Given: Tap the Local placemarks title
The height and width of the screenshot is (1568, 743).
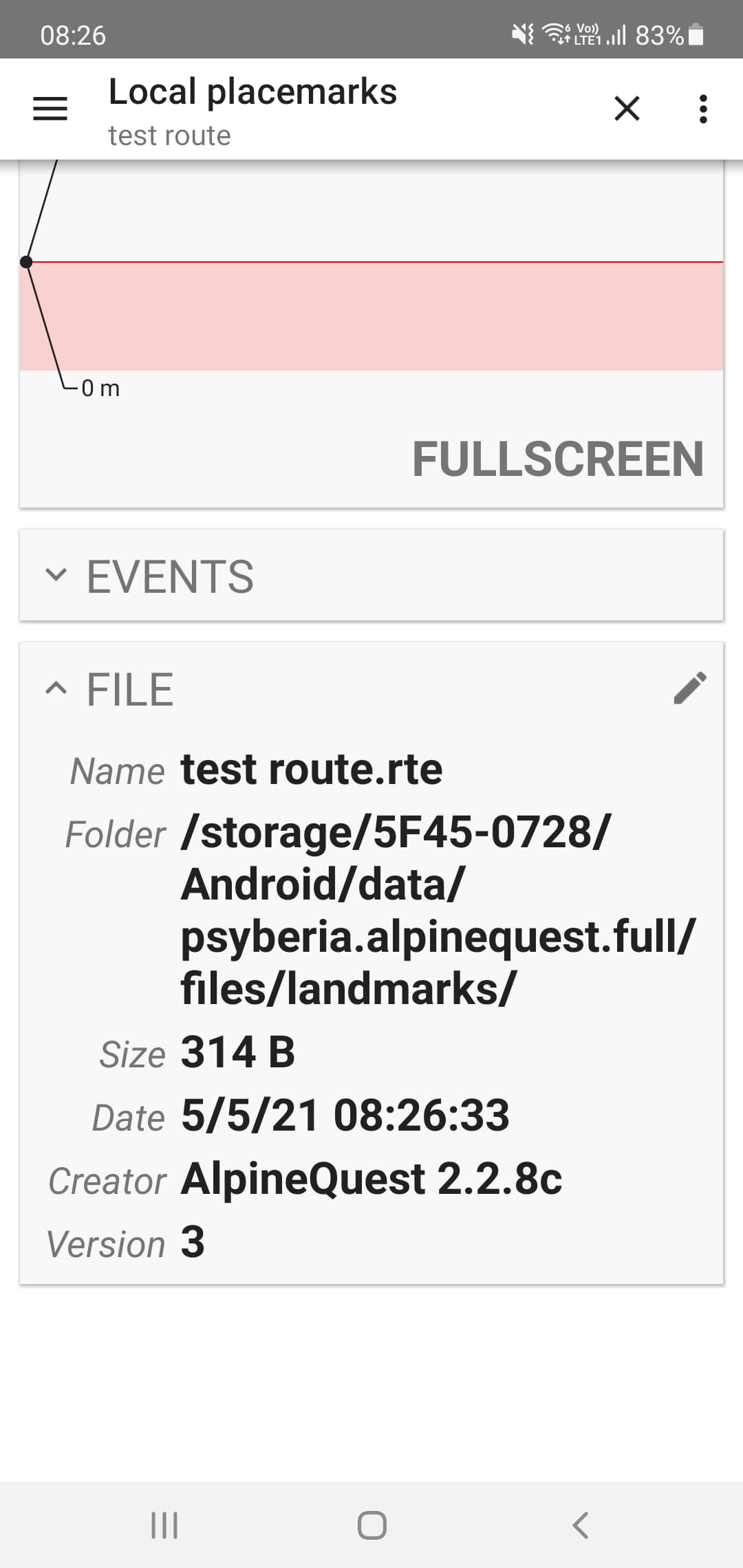Looking at the screenshot, I should (x=252, y=92).
